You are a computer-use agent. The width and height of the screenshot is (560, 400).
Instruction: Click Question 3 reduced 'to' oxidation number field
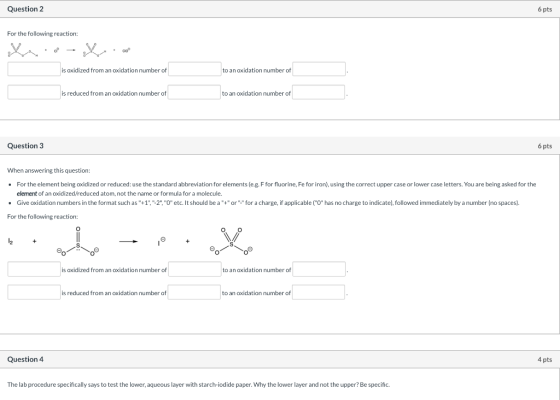click(319, 292)
